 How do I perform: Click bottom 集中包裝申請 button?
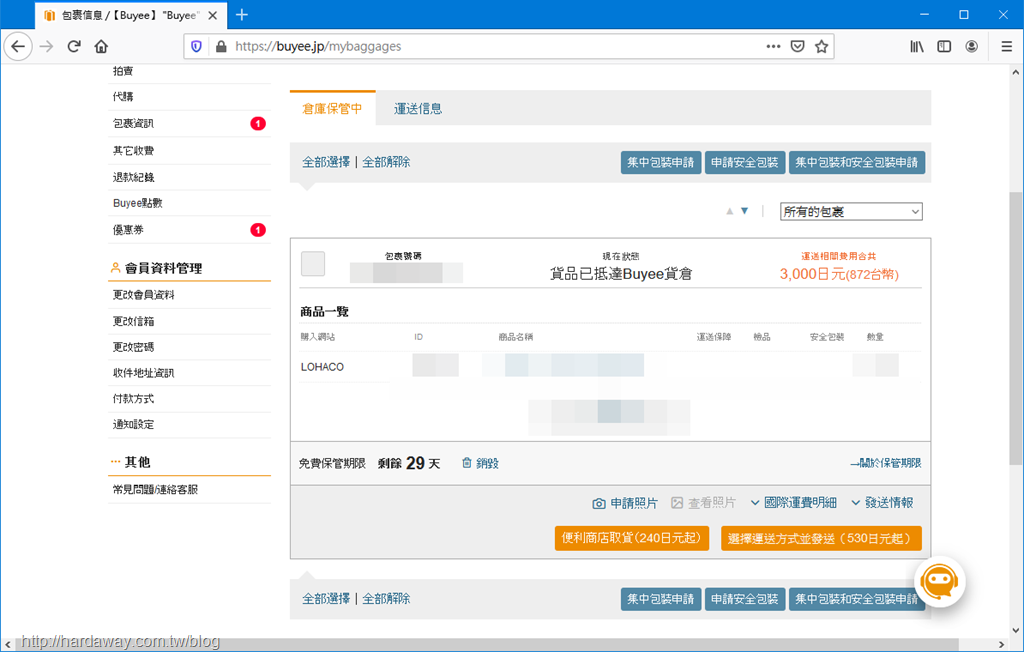click(661, 599)
